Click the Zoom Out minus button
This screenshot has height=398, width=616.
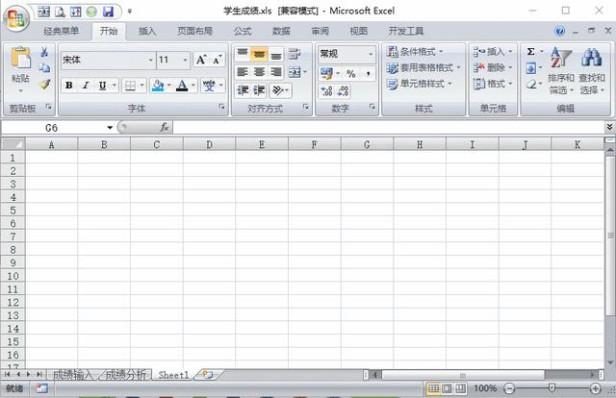tap(509, 389)
